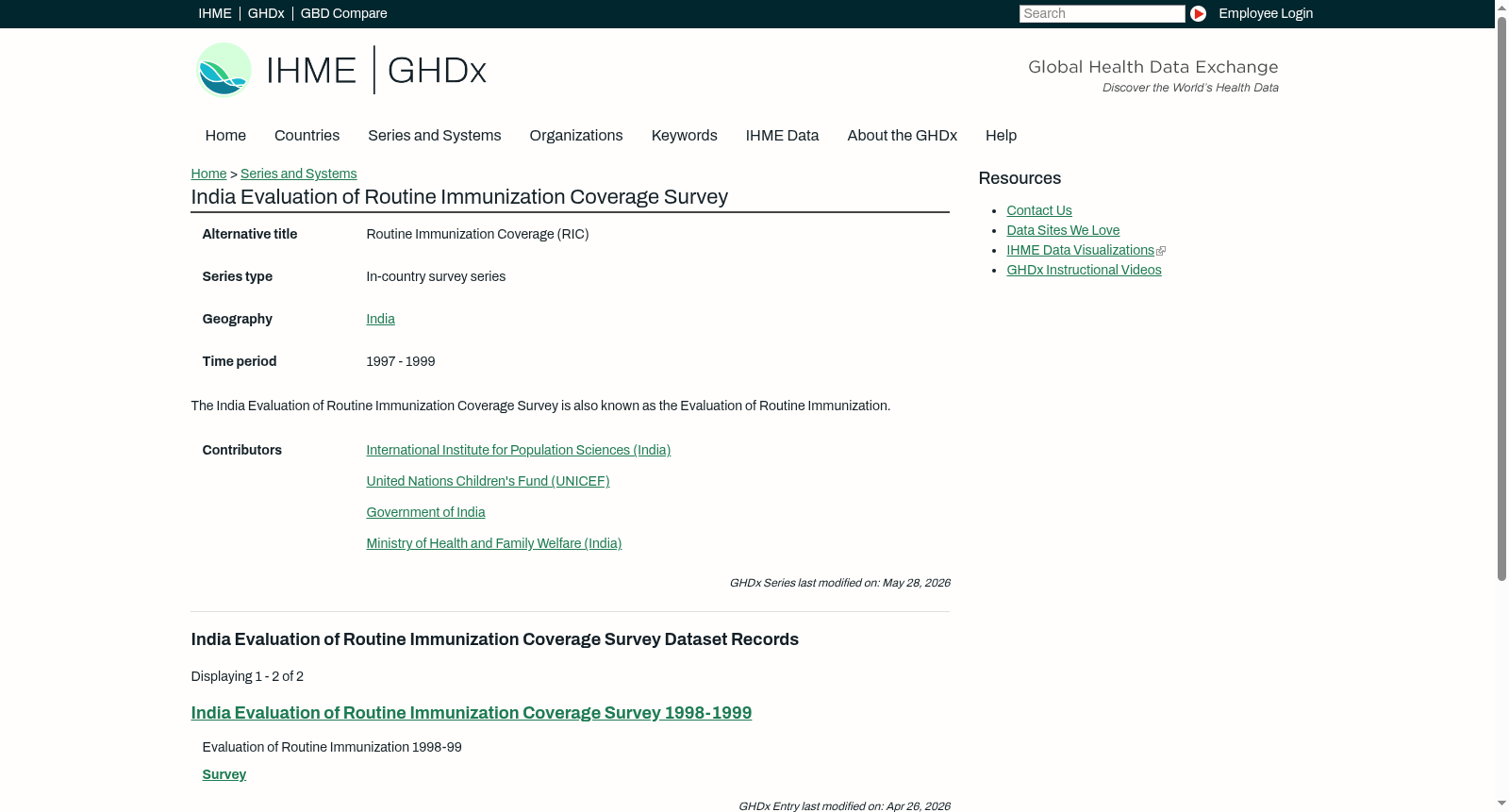Open Employee Login

point(1266,13)
